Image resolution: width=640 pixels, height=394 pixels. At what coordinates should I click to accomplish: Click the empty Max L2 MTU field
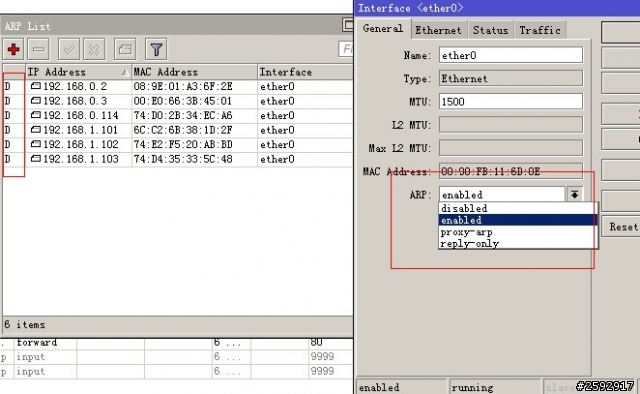[511, 148]
